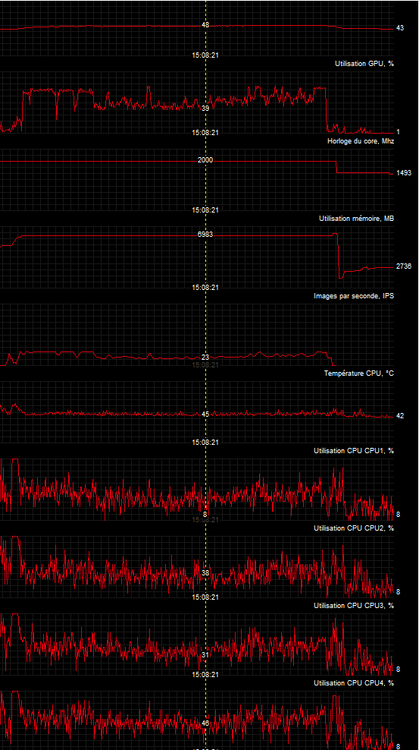Click the value 2000 on the core clock graph

(x=205, y=161)
